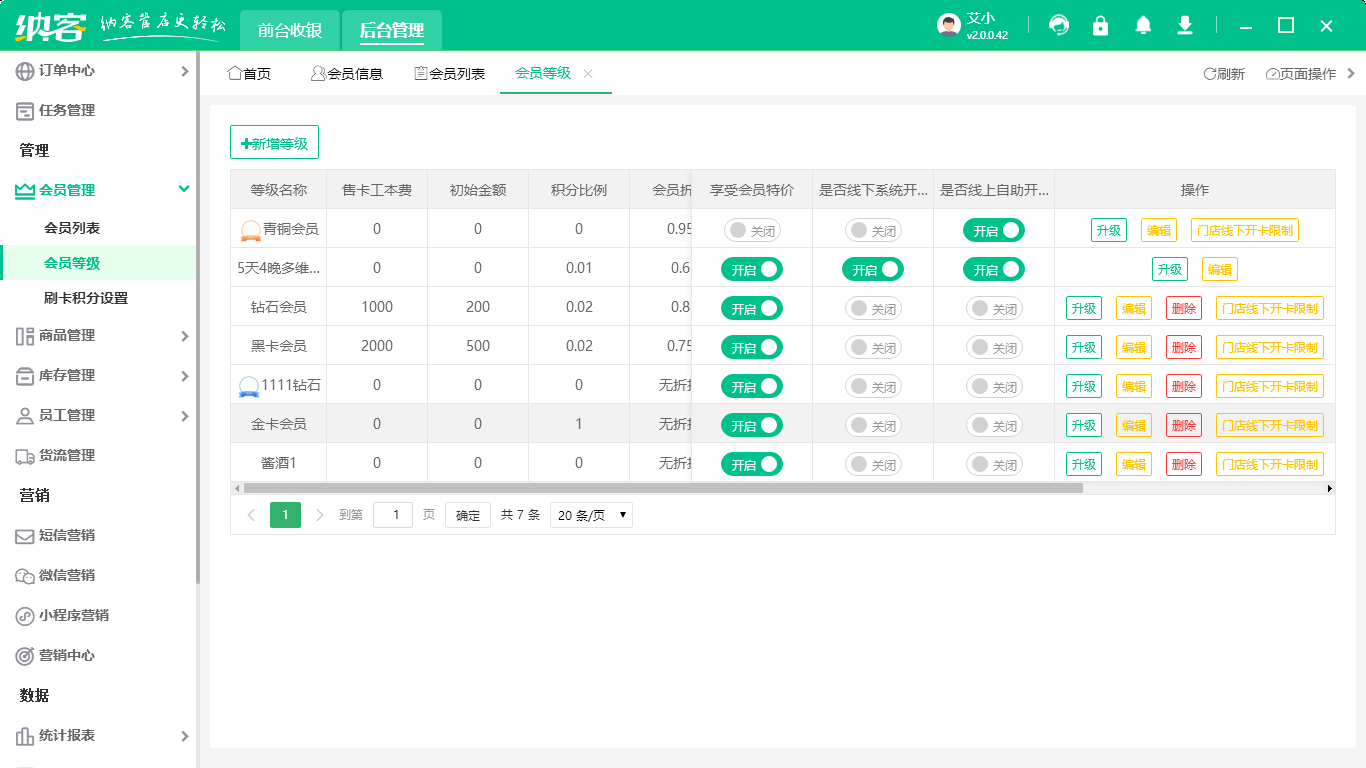
Task: Click the user avatar icon
Action: [x=948, y=26]
